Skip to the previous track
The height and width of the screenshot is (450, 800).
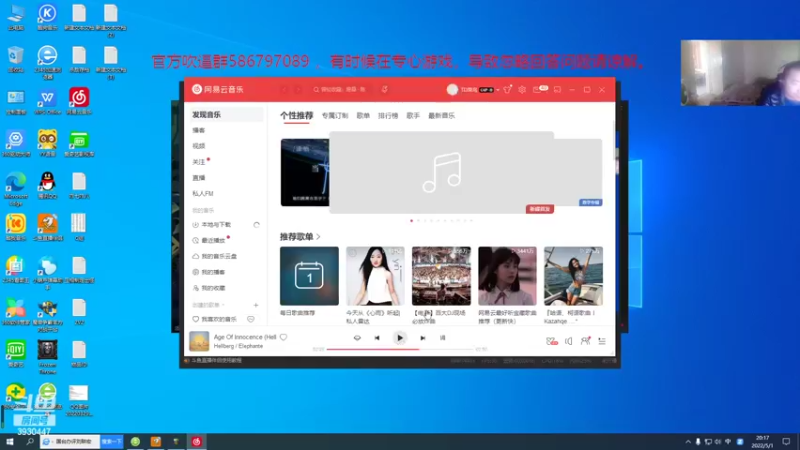377,338
